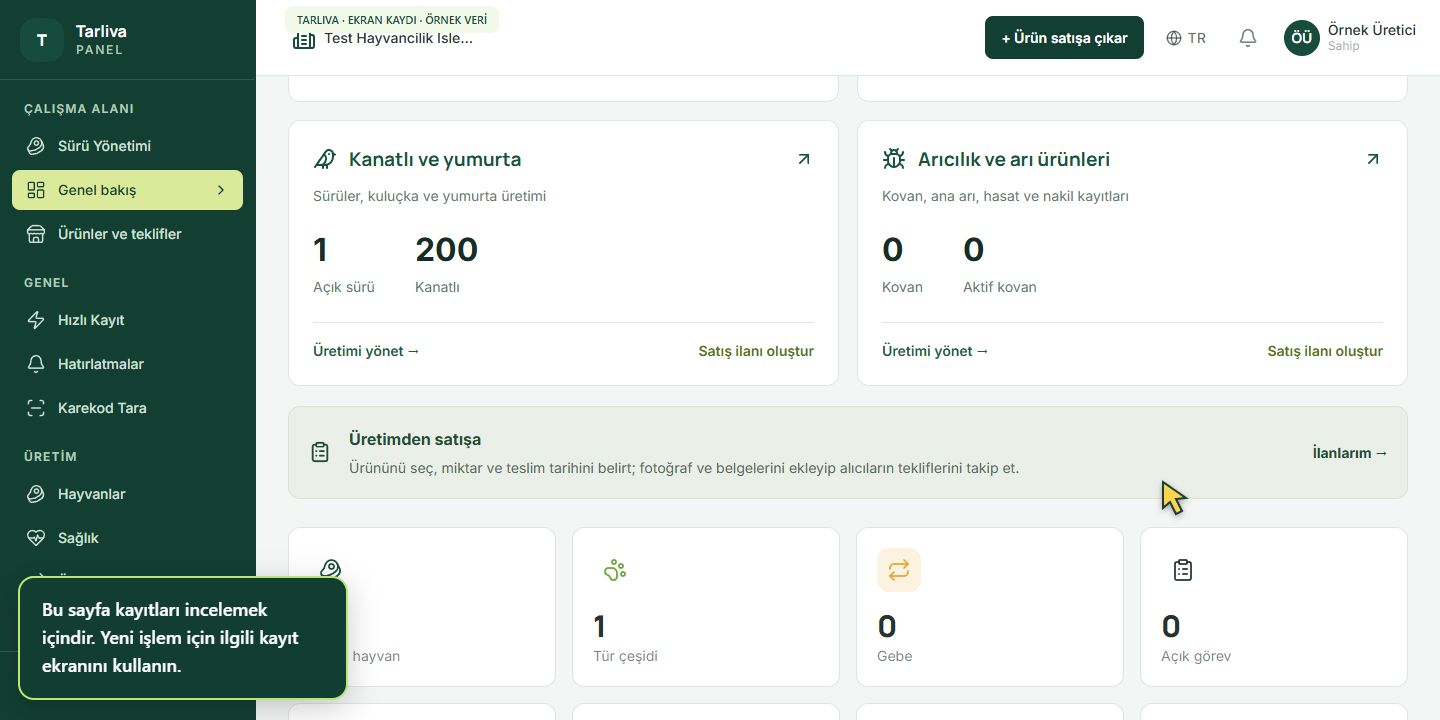Open the Sağlık section
The height and width of the screenshot is (720, 1440).
click(128, 538)
